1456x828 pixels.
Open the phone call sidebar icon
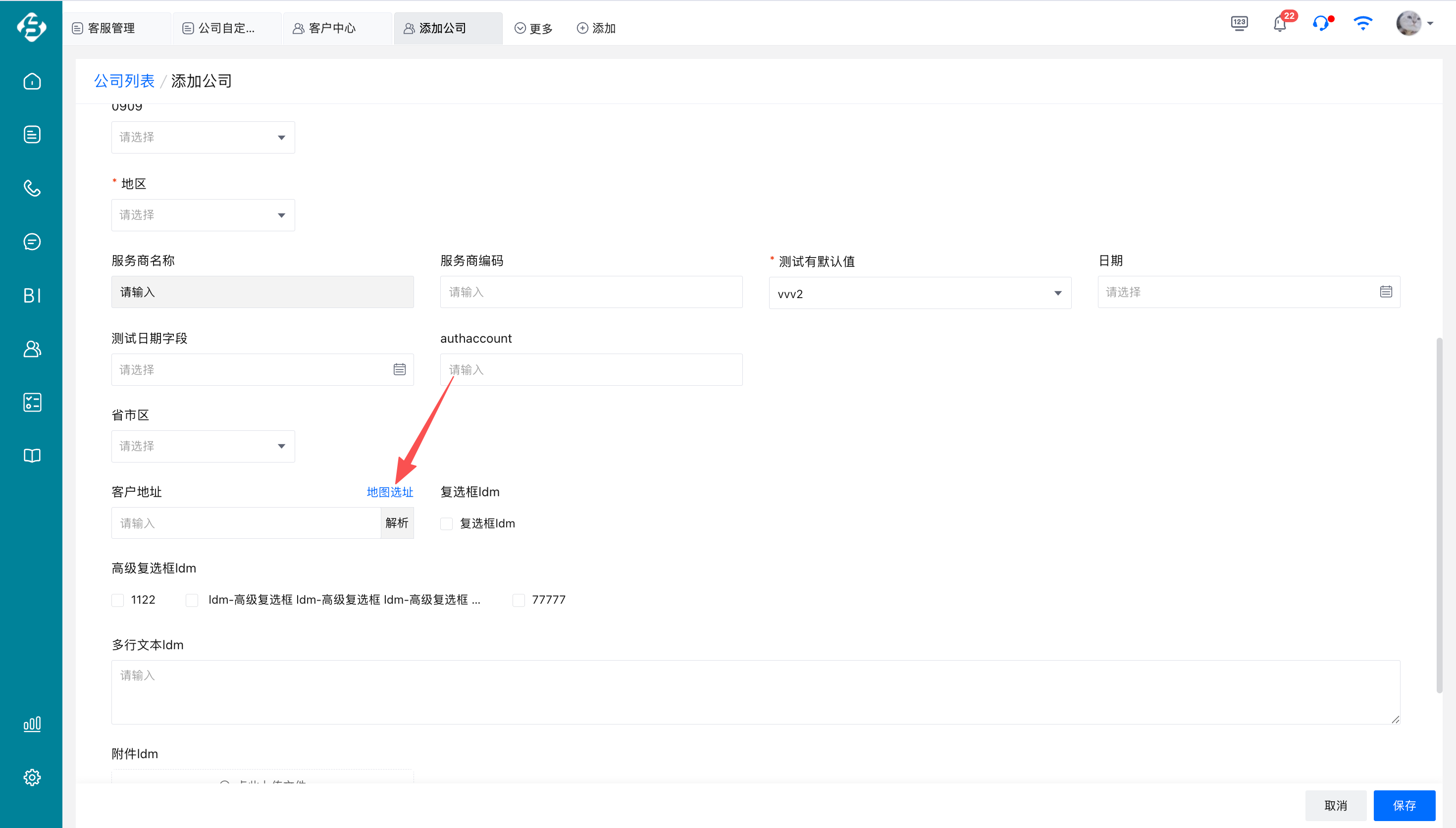[32, 188]
